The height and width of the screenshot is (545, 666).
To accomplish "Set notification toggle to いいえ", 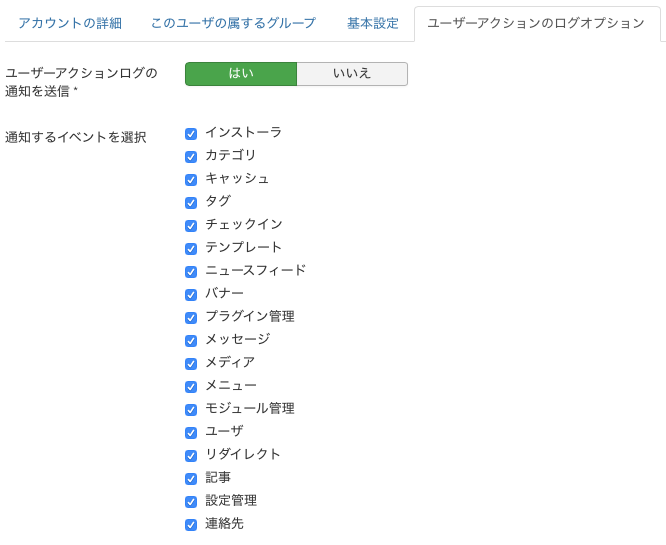I will pyautogui.click(x=352, y=74).
